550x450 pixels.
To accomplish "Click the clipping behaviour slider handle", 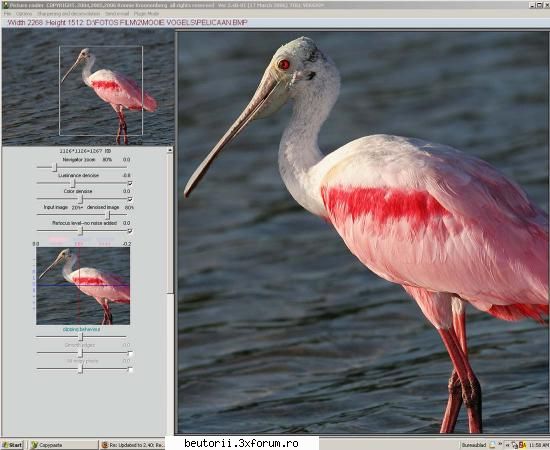I will pyautogui.click(x=81, y=337).
